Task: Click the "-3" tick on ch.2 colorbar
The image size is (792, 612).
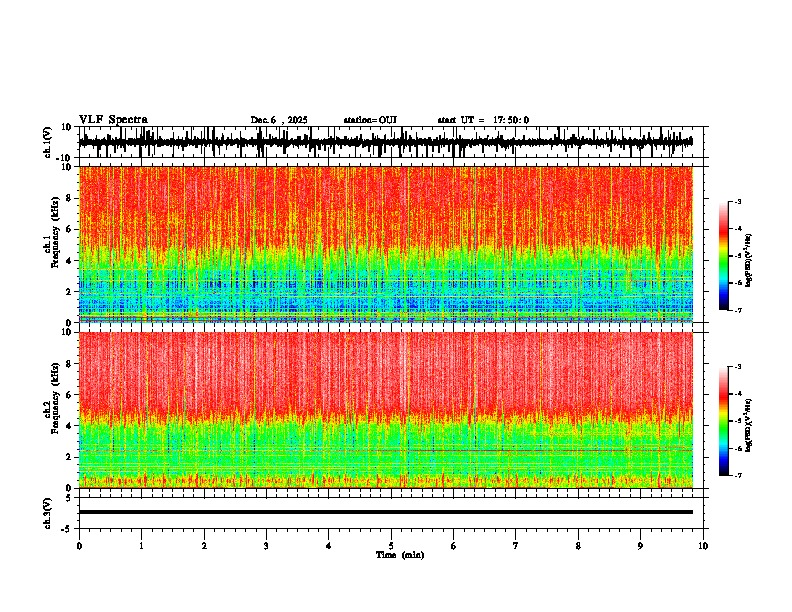Action: [736, 367]
